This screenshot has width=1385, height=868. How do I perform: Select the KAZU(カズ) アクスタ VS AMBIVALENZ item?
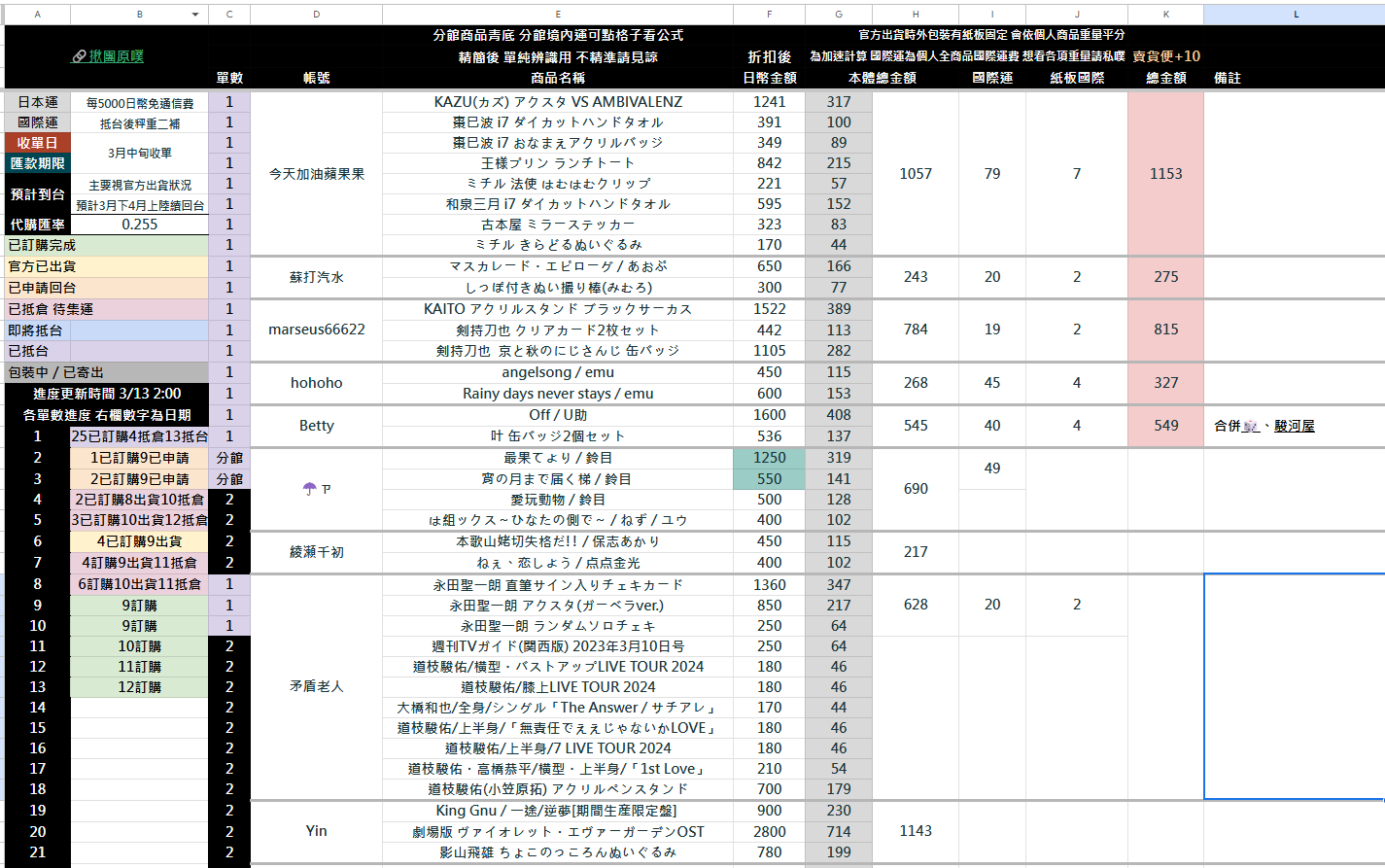pyautogui.click(x=558, y=102)
